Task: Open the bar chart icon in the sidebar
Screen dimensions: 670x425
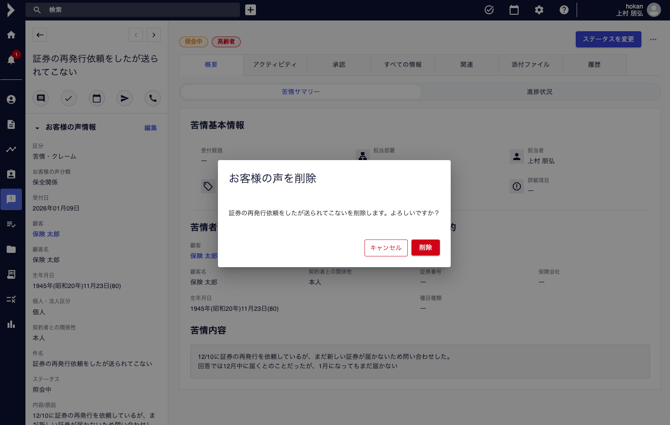Action: 12,324
